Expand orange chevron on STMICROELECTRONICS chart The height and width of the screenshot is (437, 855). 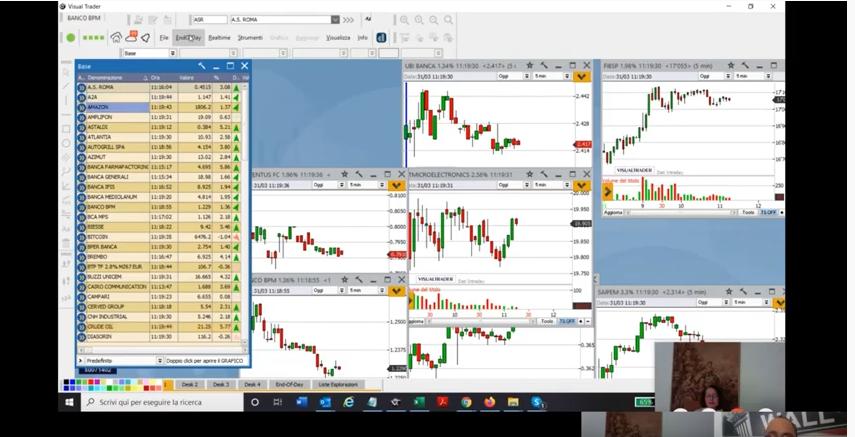[581, 185]
